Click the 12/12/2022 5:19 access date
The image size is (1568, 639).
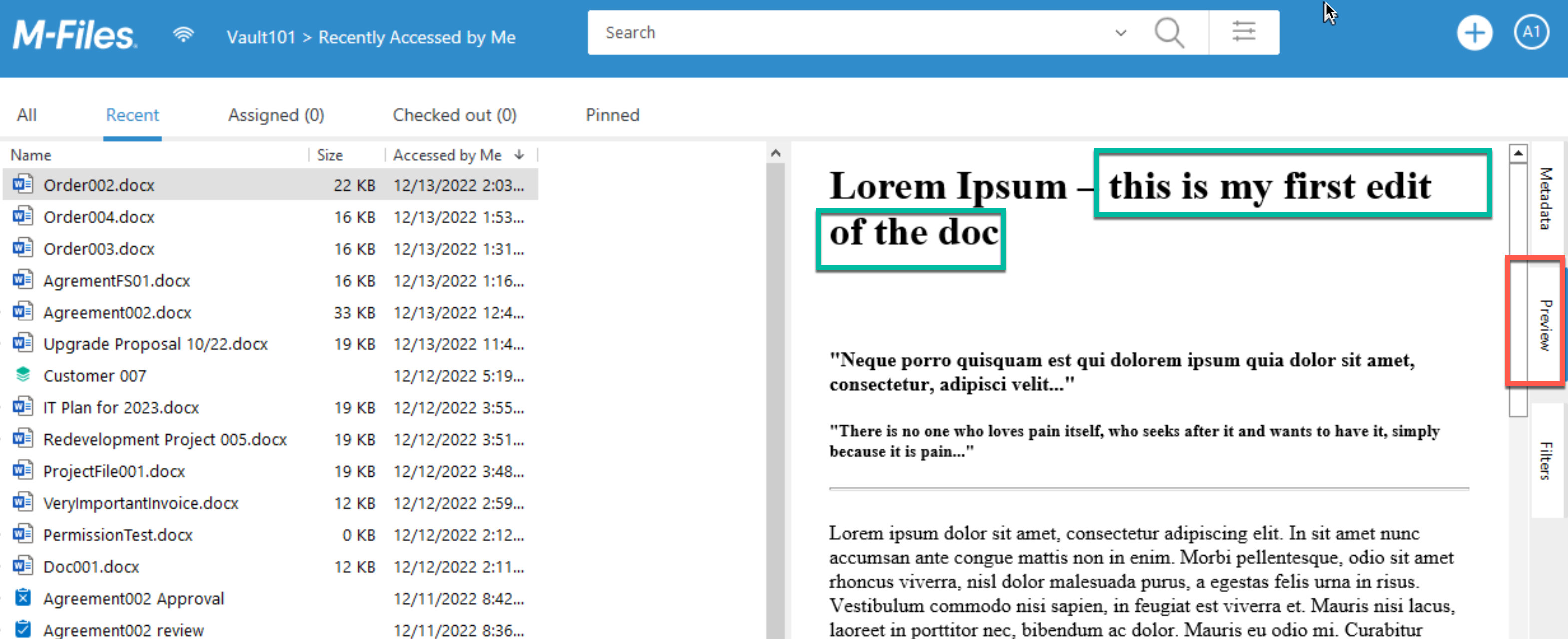[458, 375]
